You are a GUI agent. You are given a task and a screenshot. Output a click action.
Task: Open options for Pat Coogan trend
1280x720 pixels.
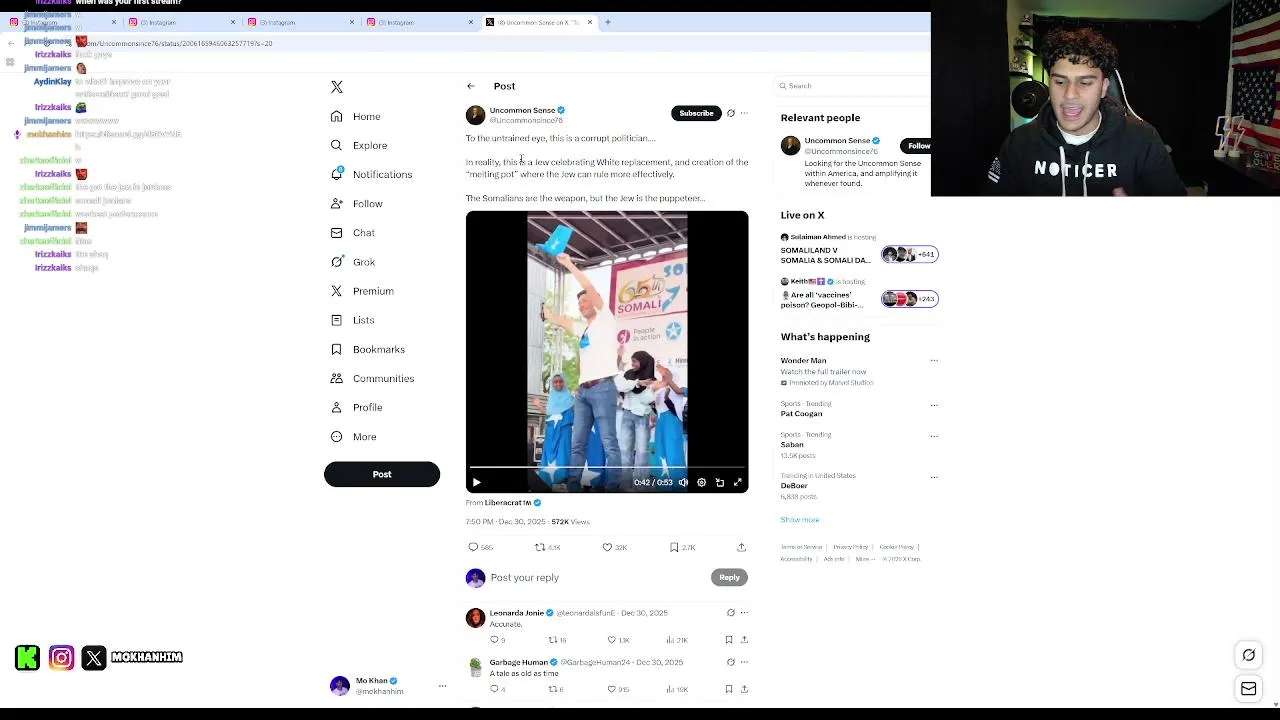pyautogui.click(x=934, y=405)
